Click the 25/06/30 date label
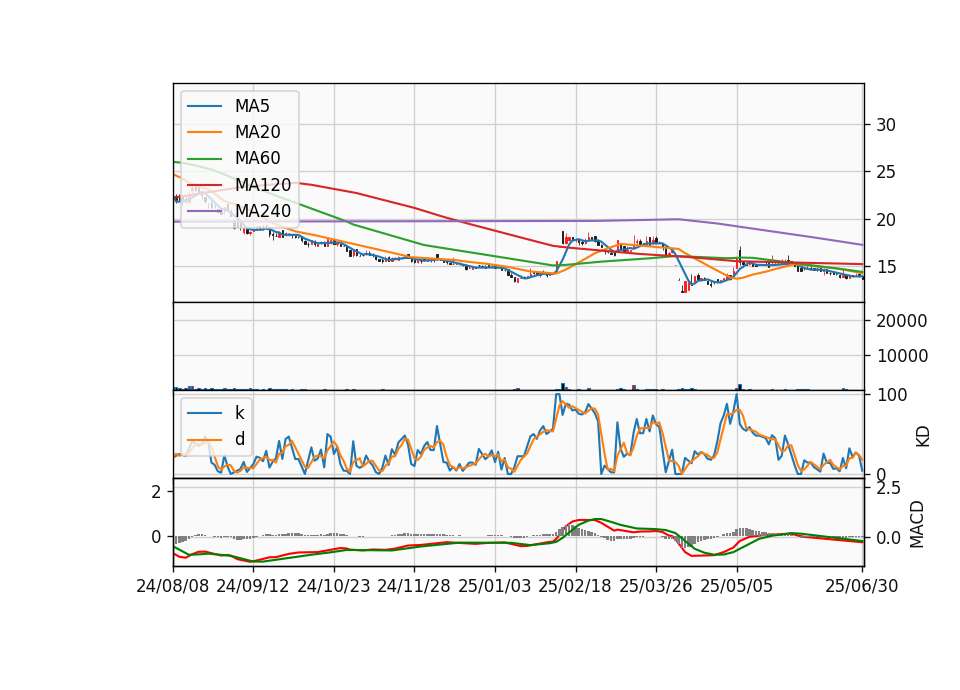This screenshot has width=960, height=690. pos(862,586)
